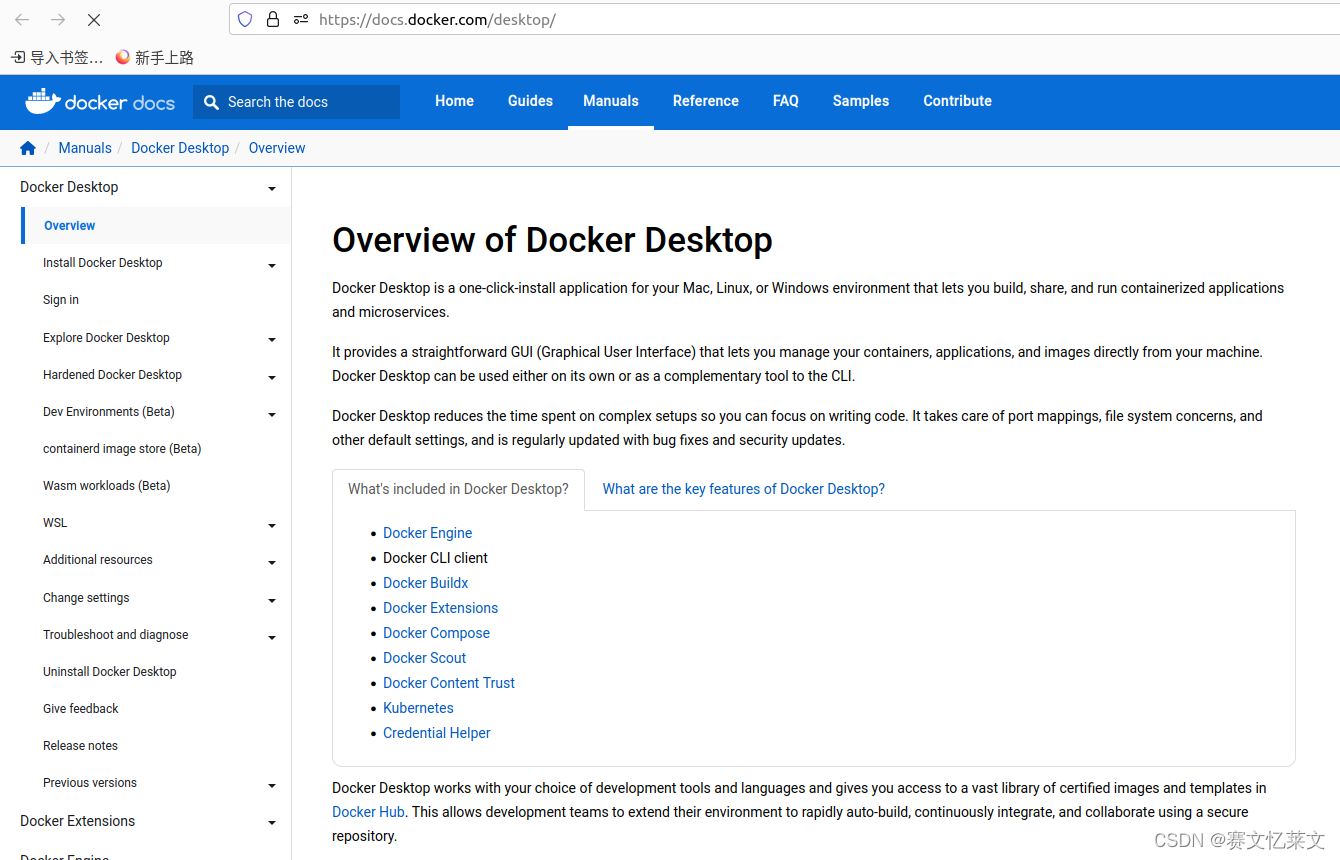Click the docker docs whale logo

[100, 101]
